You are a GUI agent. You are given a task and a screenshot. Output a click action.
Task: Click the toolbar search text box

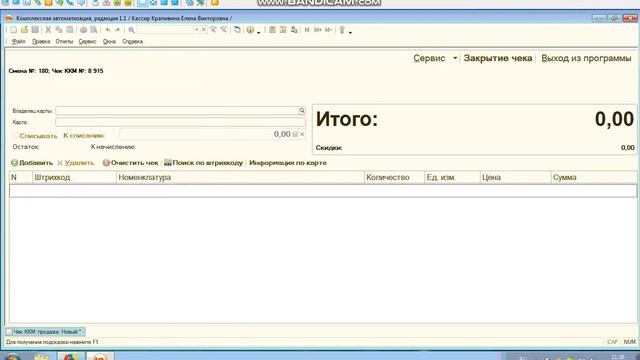[x=165, y=30]
